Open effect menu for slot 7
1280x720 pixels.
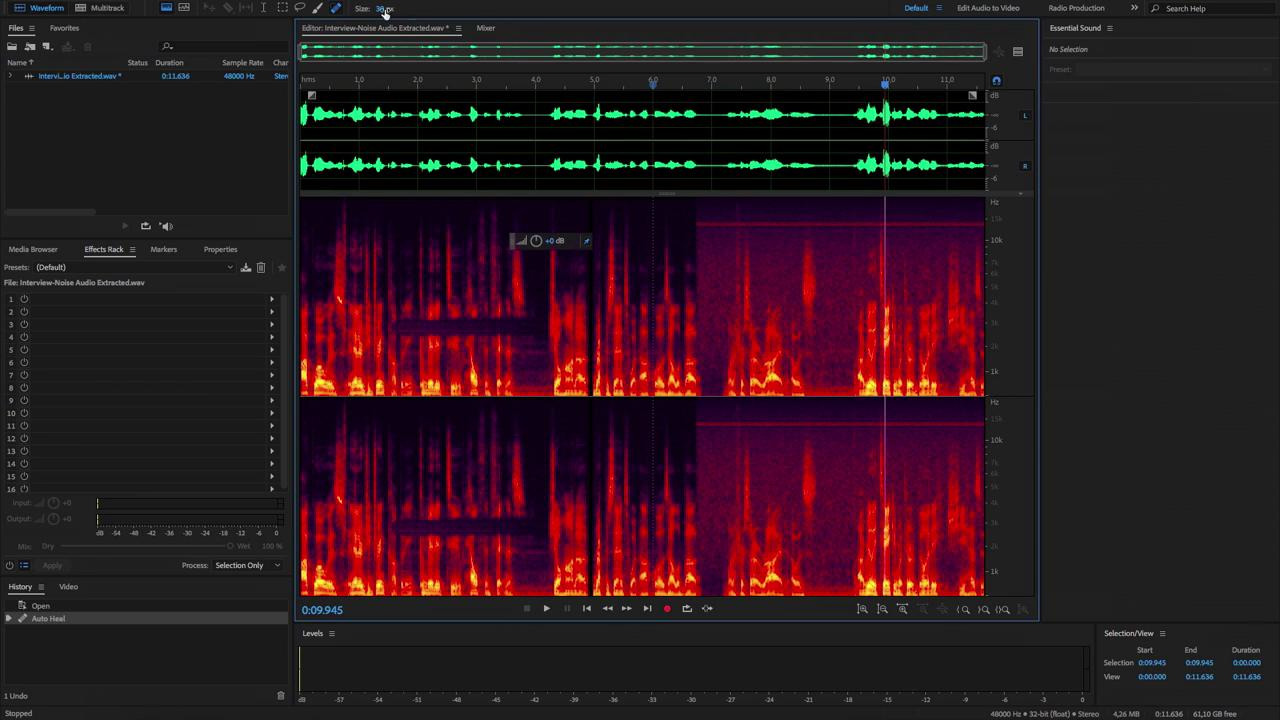tap(272, 375)
